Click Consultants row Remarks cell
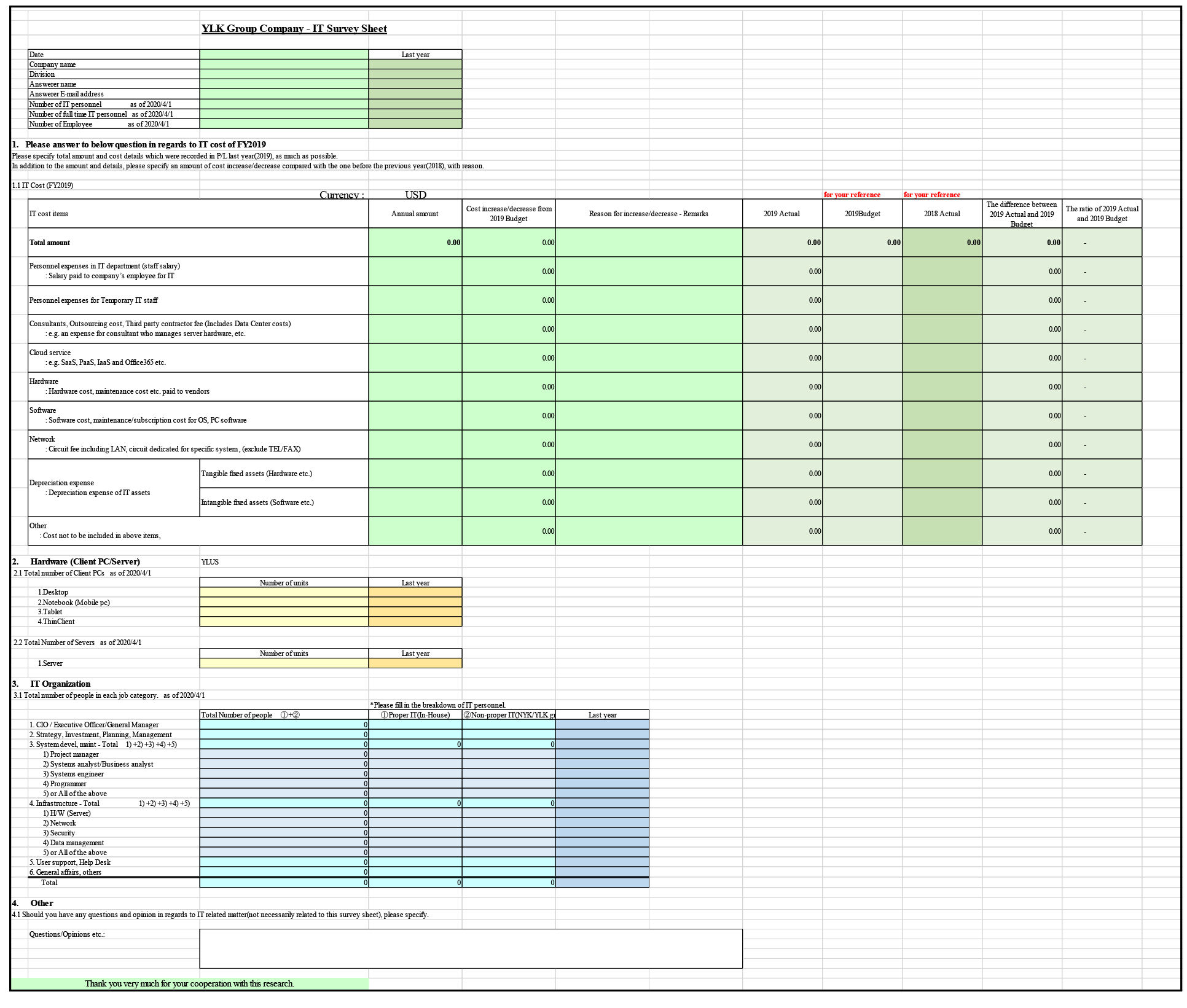Screen dimensions: 1187x1008 pyautogui.click(x=649, y=329)
